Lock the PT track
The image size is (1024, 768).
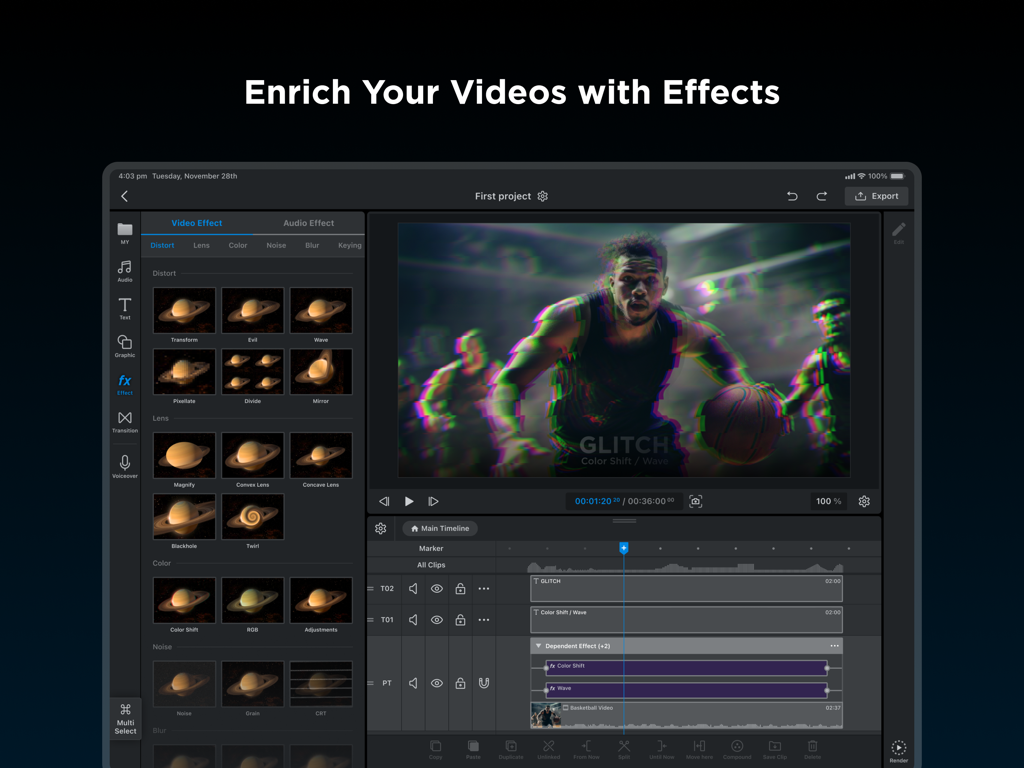click(460, 683)
